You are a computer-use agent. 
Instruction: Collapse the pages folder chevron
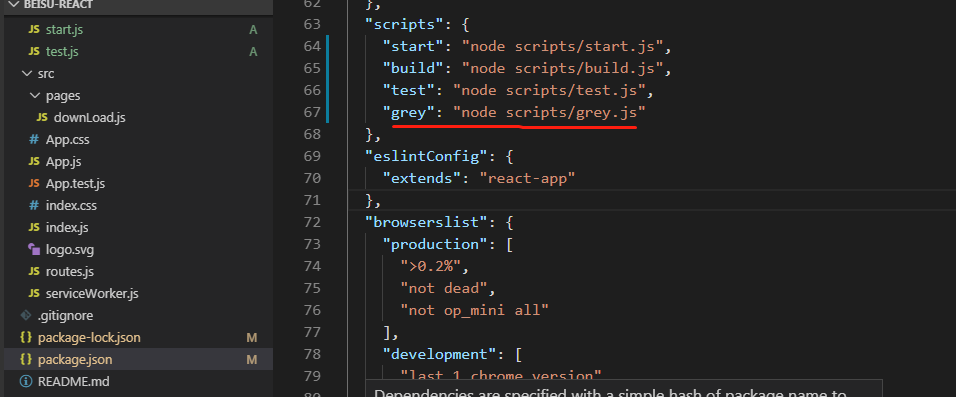[34, 96]
